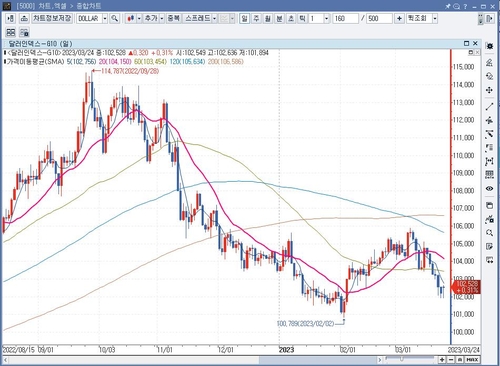Viewport: 500px width, 366px height.
Task: Click the total count field showing 500
Action: click(379, 18)
